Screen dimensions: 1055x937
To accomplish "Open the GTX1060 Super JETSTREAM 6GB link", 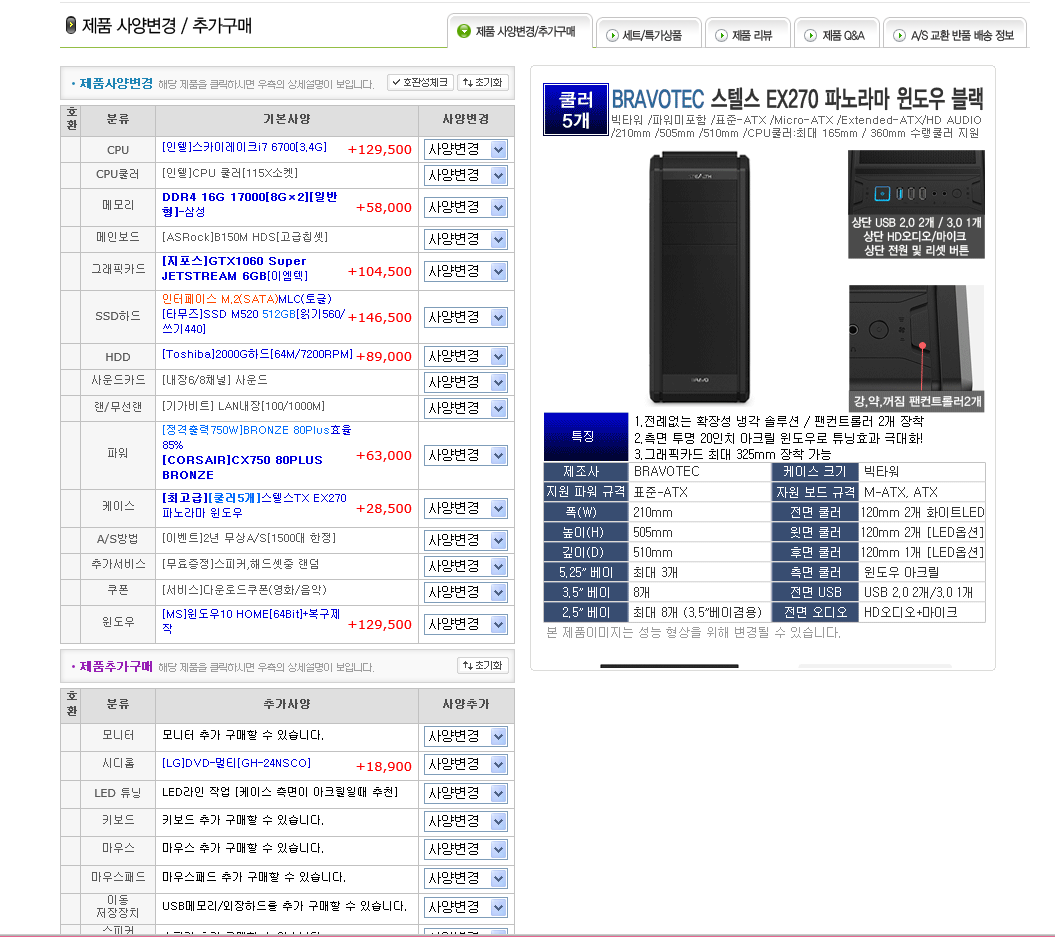I will point(234,268).
